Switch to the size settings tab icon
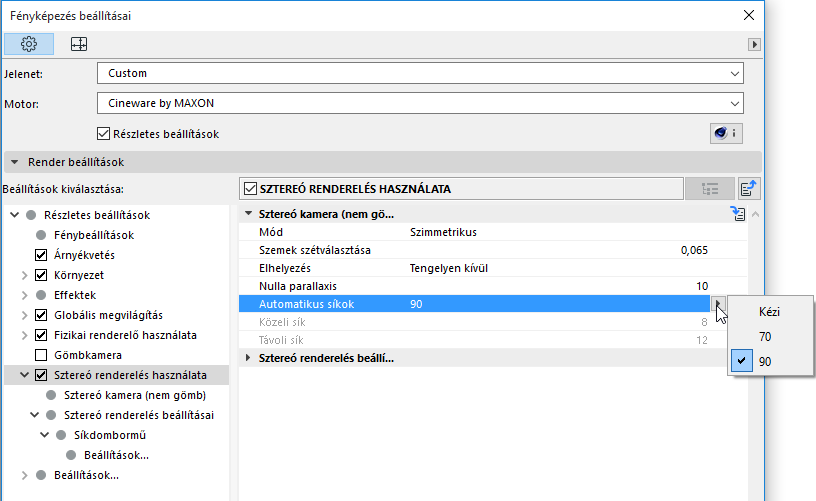This screenshot has height=501, width=816. pos(79,44)
